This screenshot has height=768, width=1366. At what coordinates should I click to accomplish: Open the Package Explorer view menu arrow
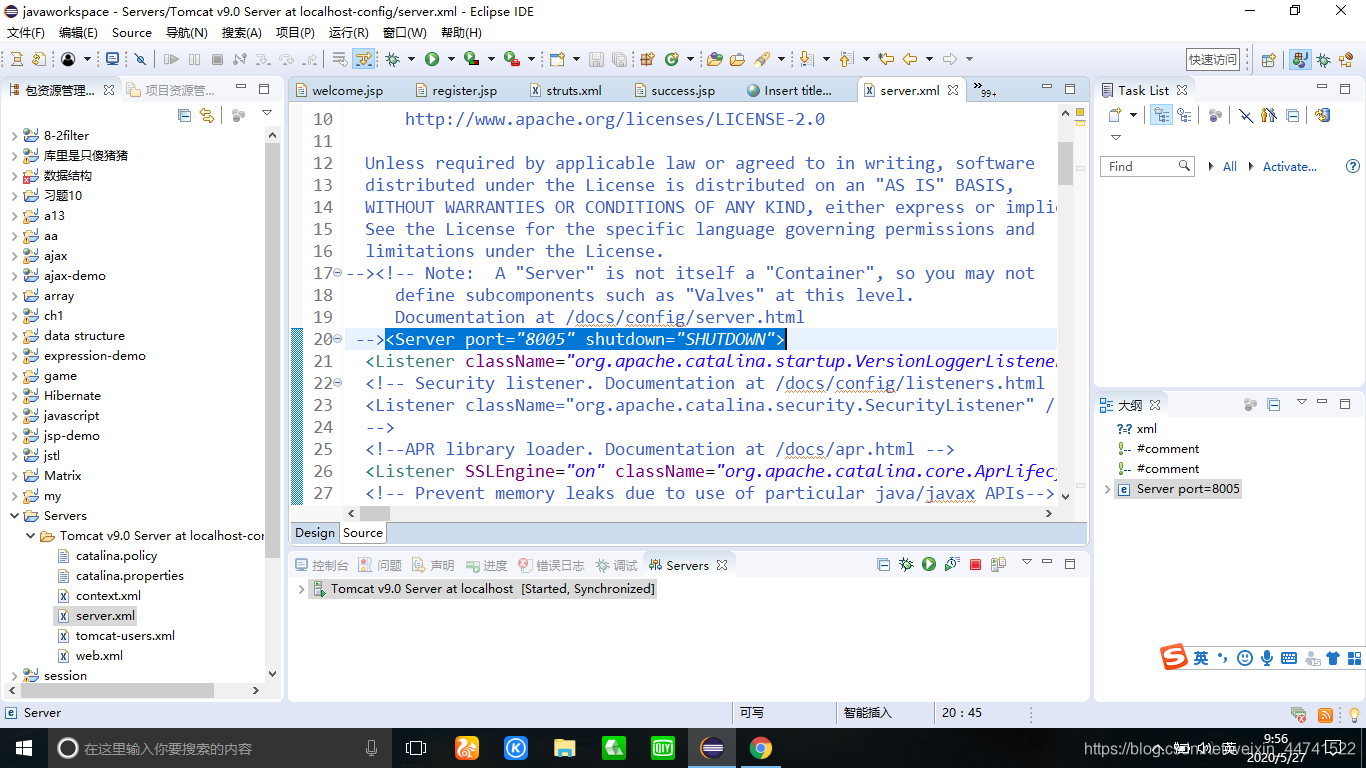(267, 114)
